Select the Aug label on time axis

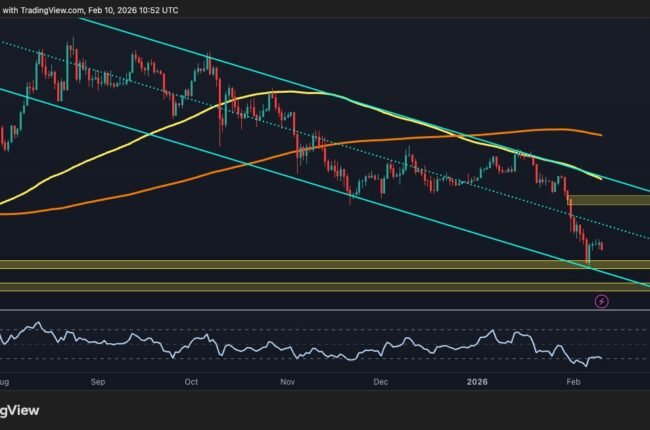coord(7,382)
